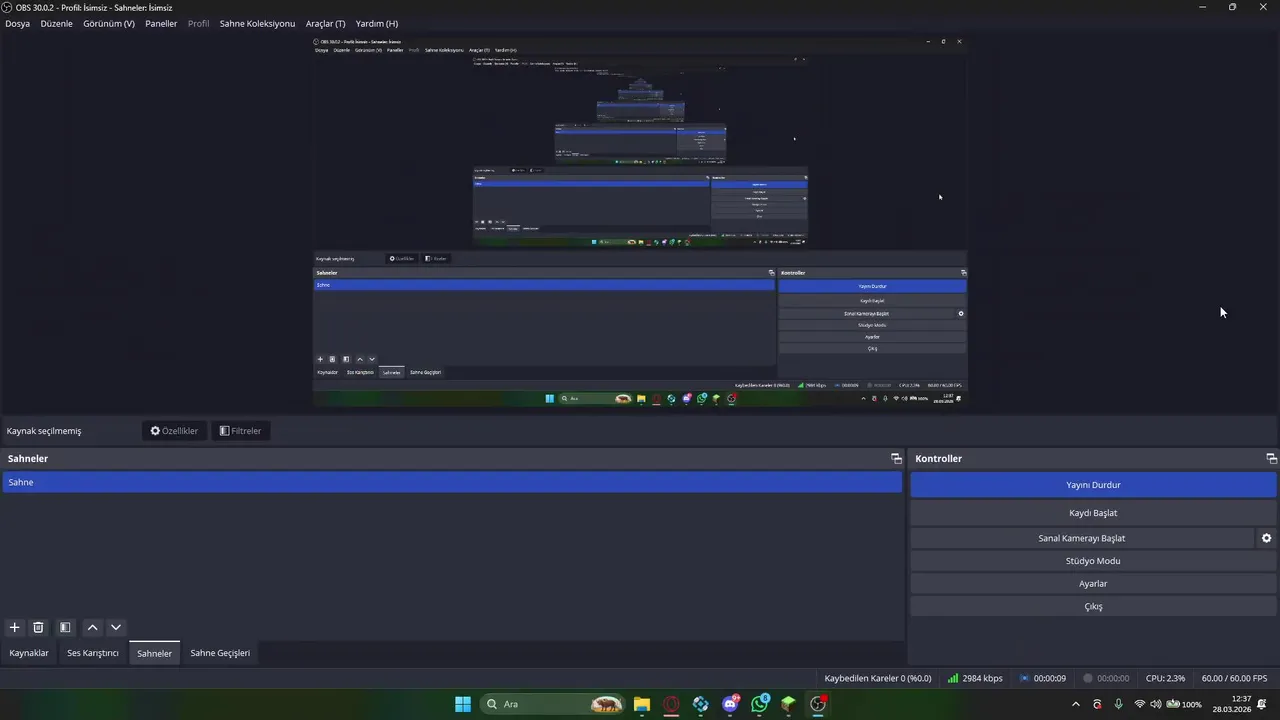Open Paneller menu
Viewport: 1280px width, 720px height.
(x=161, y=23)
